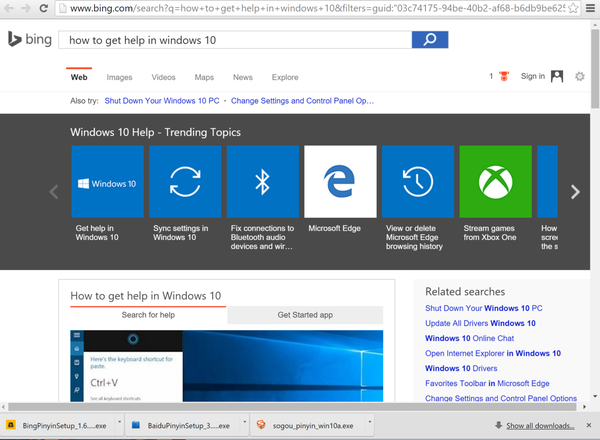This screenshot has width=600, height=440.
Task: Click the Sign in profile avatar icon
Action: click(x=557, y=76)
